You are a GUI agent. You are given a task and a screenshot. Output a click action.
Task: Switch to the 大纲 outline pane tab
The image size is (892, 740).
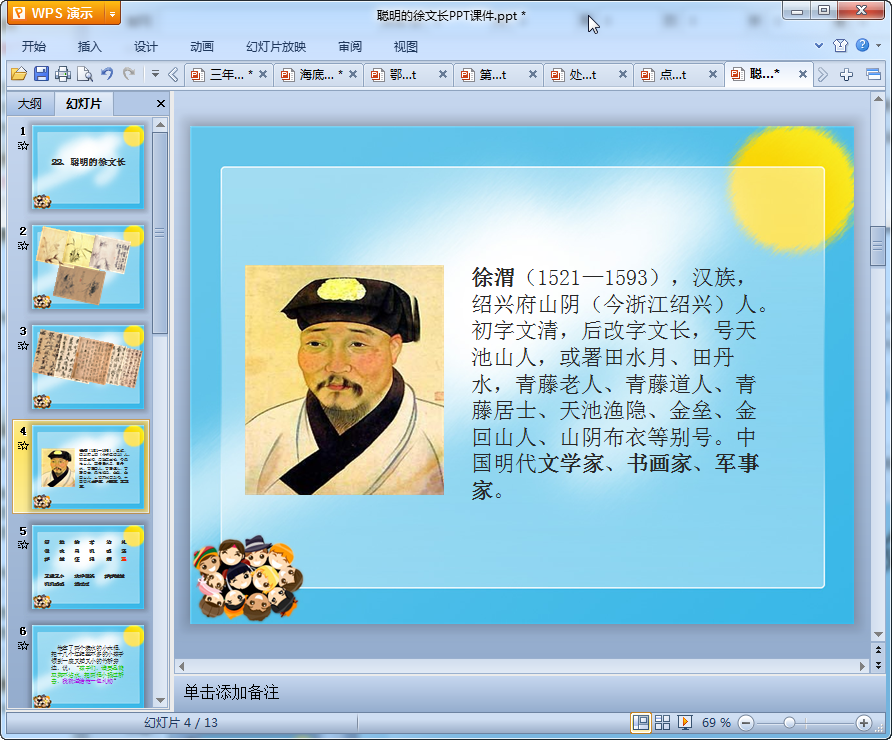(30, 104)
